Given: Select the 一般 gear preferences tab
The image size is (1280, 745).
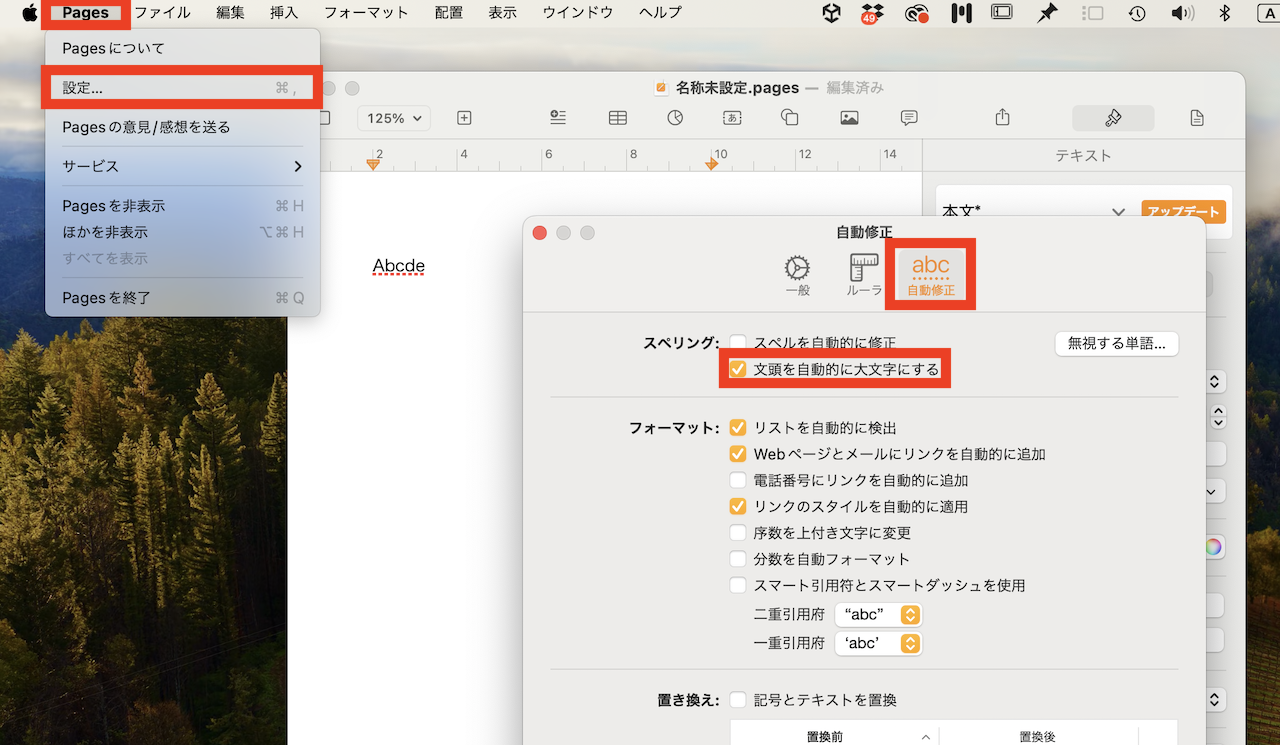Looking at the screenshot, I should pyautogui.click(x=797, y=275).
